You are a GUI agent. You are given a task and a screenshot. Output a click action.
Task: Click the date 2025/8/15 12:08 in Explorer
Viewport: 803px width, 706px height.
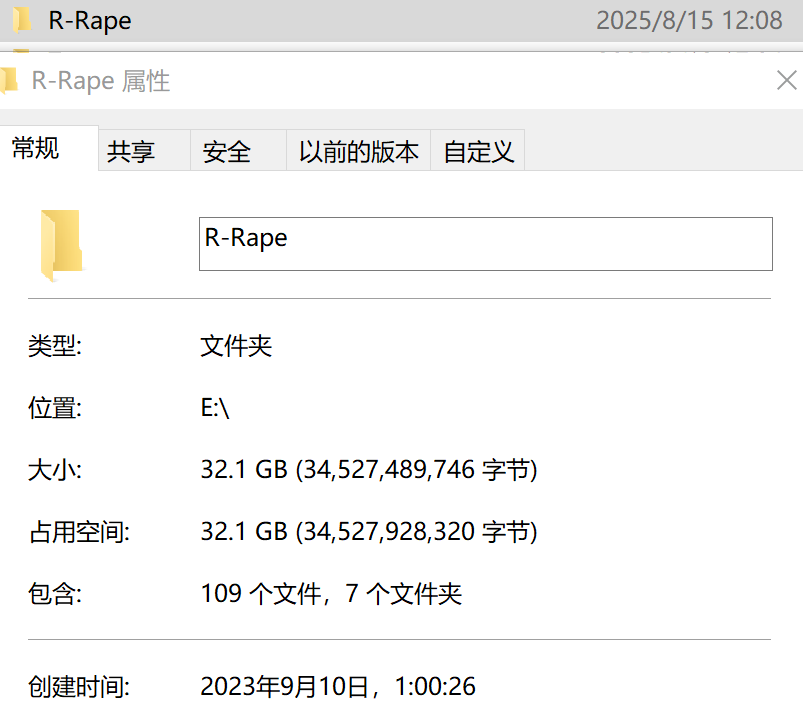pos(689,20)
